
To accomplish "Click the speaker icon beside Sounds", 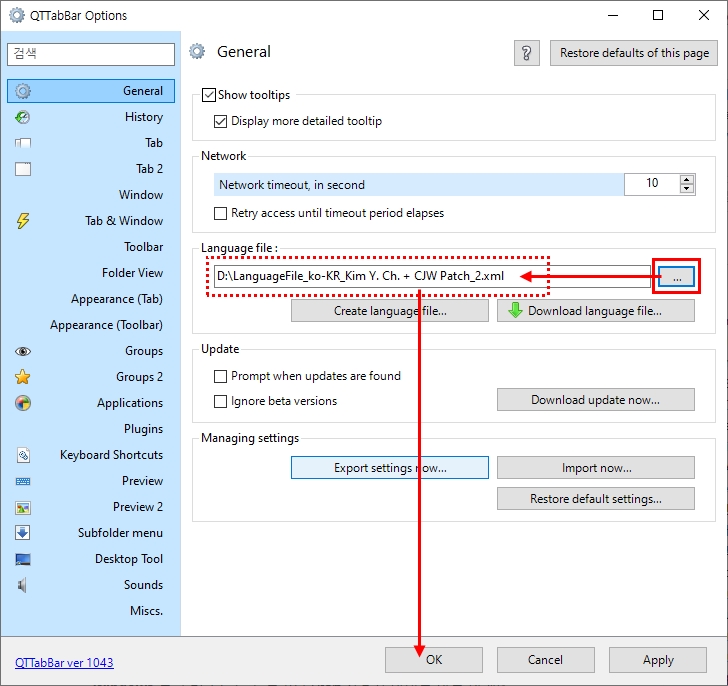I will click(22, 585).
